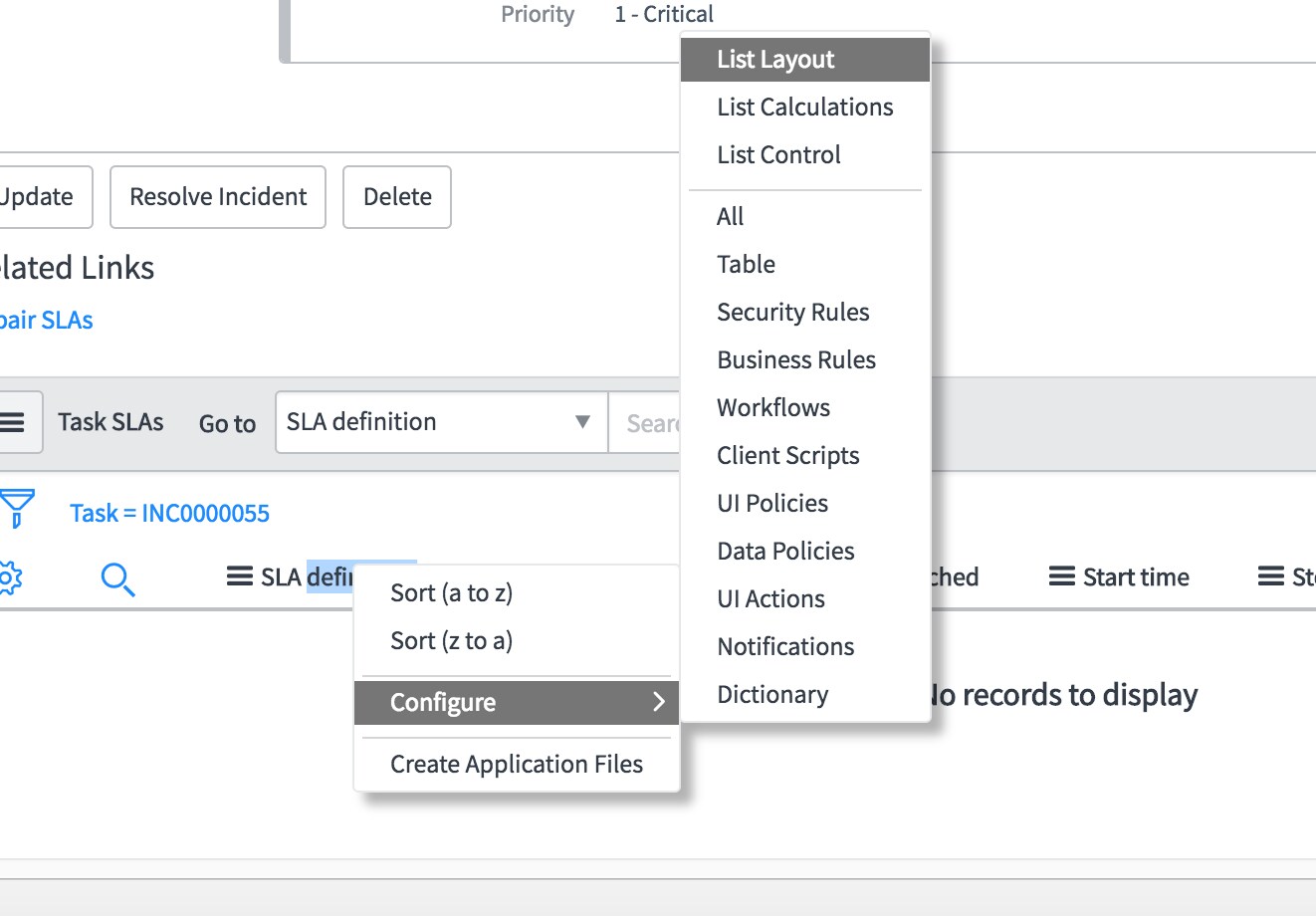Click Create Application Files menu item

[517, 764]
